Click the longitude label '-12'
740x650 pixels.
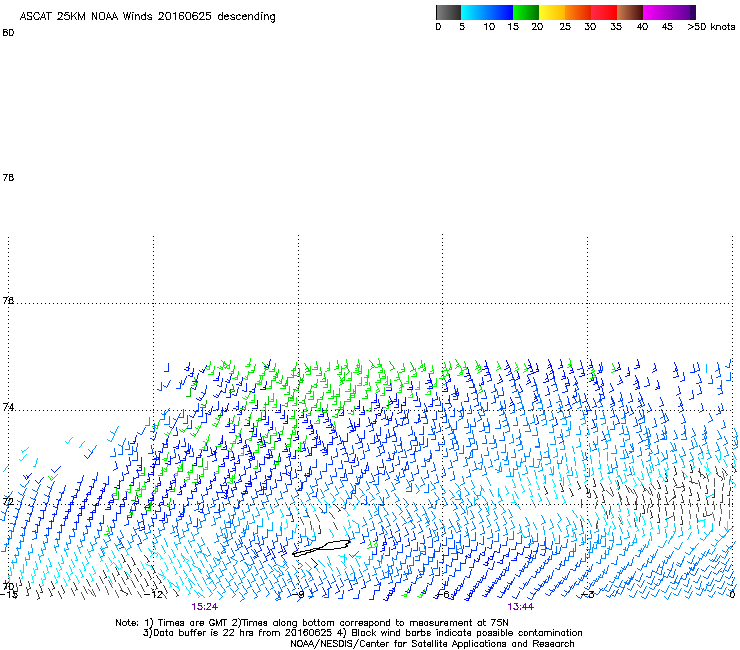pos(154,594)
